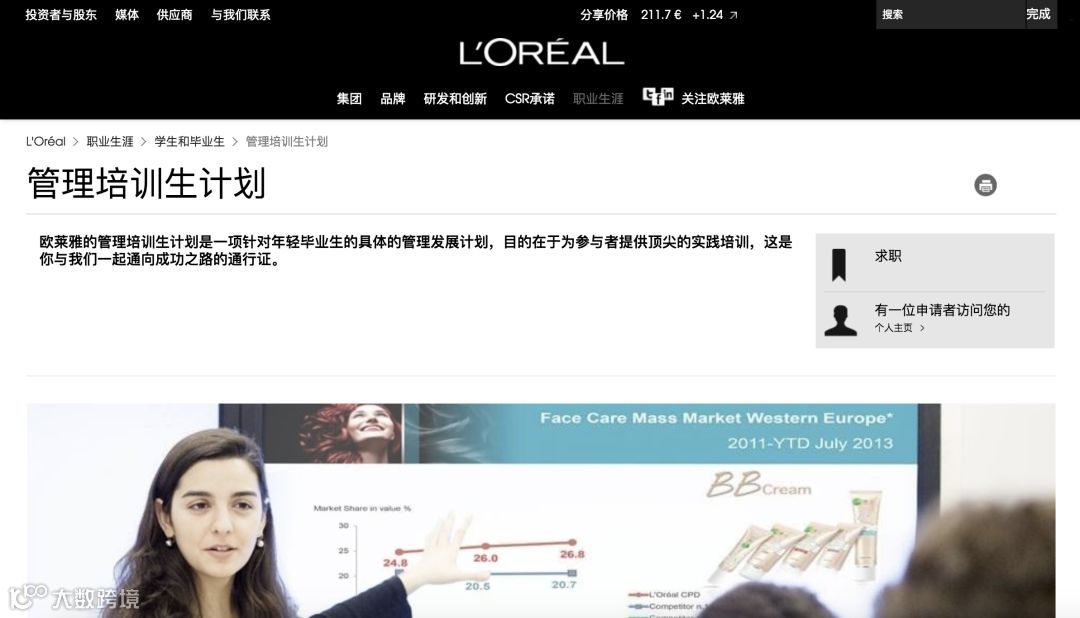Open the 媒体 link

[127, 14]
